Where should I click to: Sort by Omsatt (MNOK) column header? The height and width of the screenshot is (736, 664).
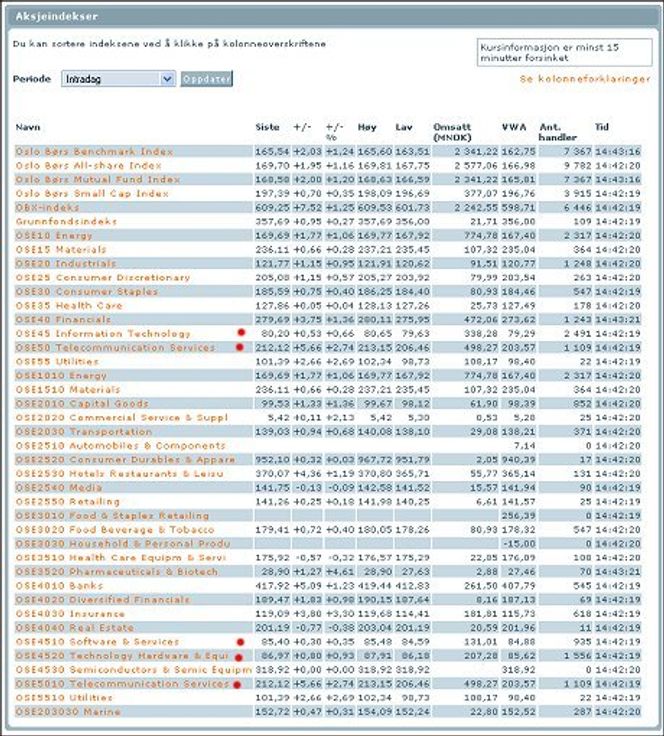pyautogui.click(x=452, y=132)
